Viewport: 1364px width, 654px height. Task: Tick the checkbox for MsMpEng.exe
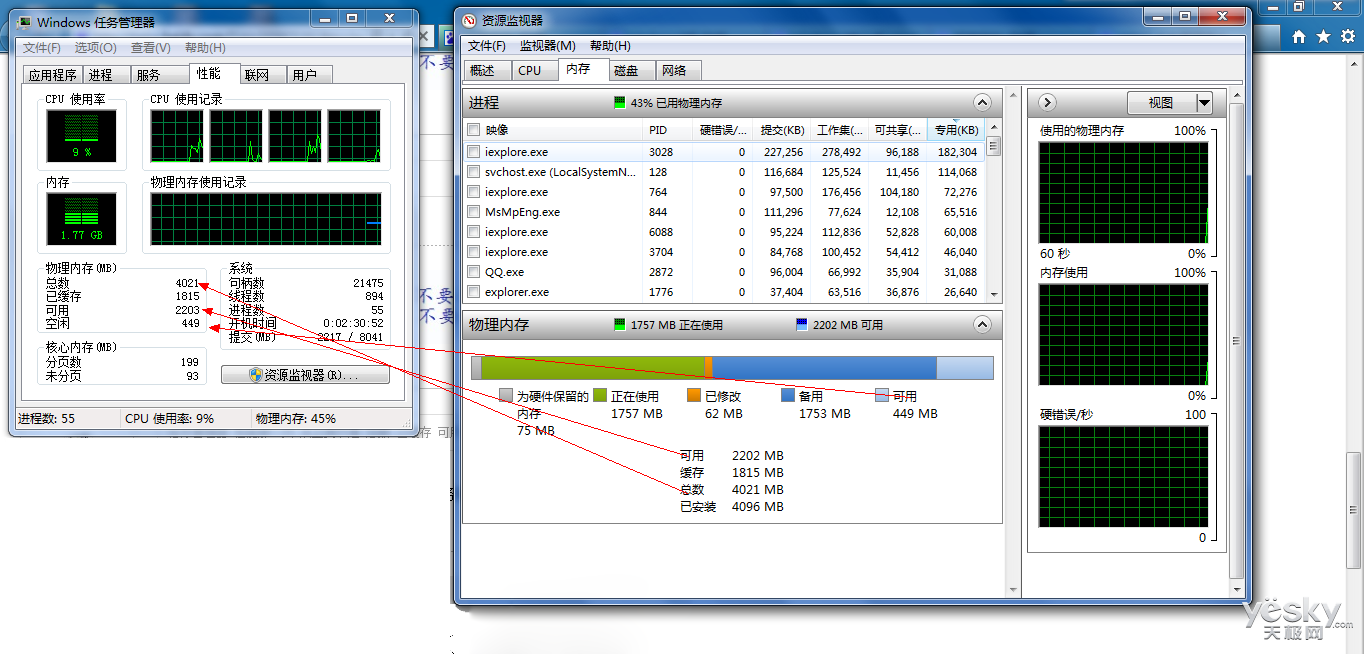coord(474,212)
